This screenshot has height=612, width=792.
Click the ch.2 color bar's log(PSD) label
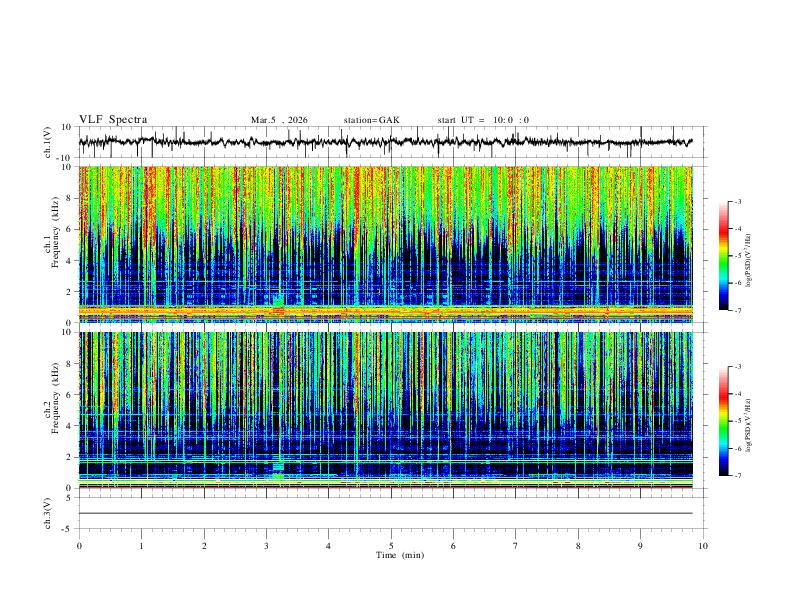point(748,425)
